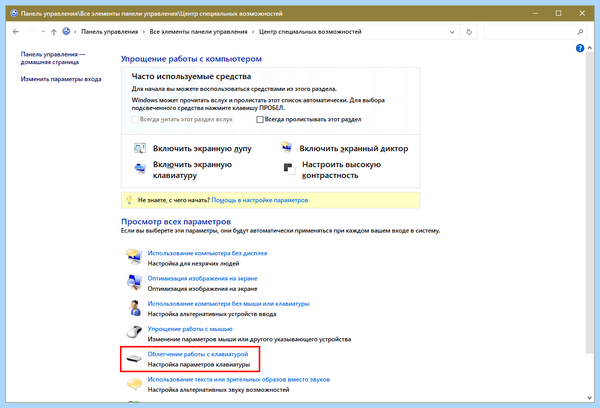Image resolution: width=600 pixels, height=408 pixels.
Task: Click text 'Настройка альтернативных звуку возможностей'
Action: point(218,390)
